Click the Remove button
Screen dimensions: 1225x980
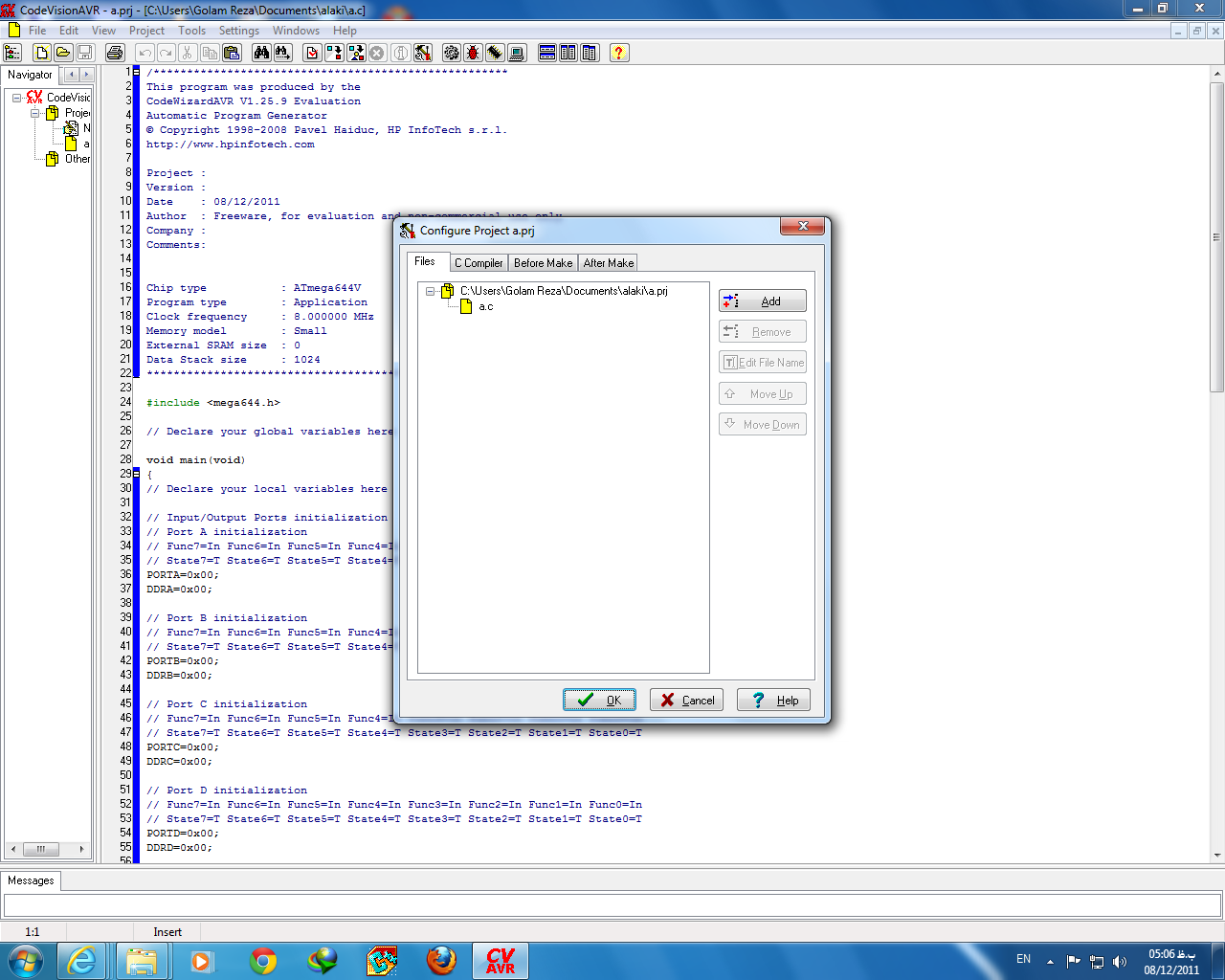(763, 331)
